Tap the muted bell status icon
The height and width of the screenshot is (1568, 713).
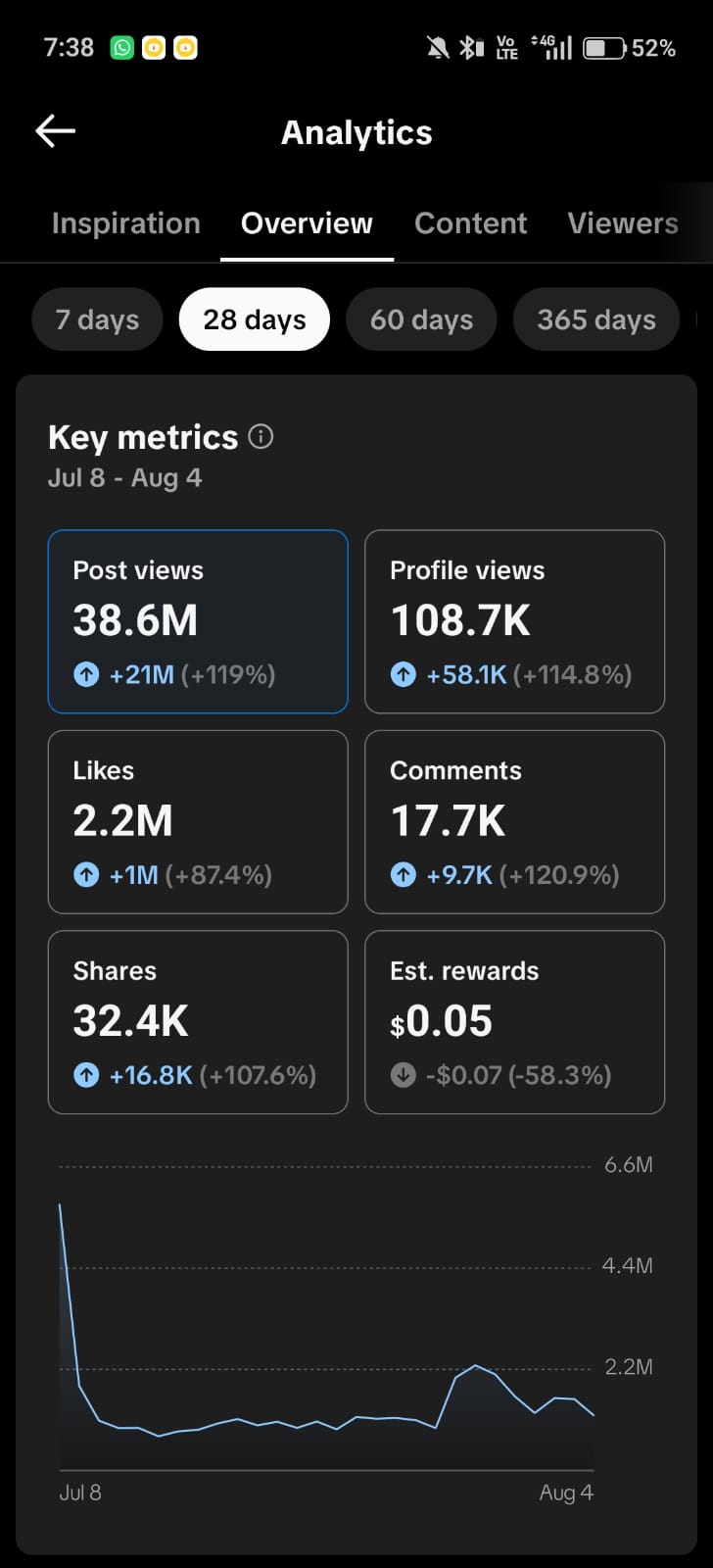point(438,47)
